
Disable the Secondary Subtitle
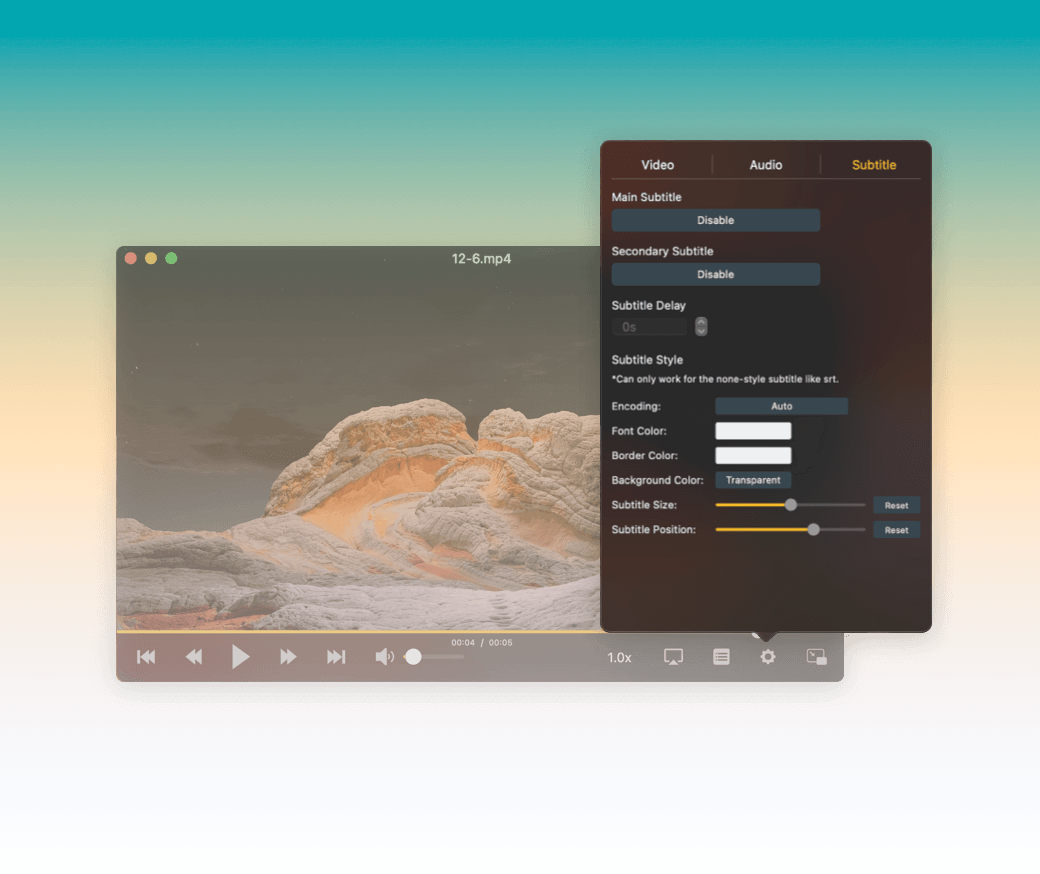tap(715, 274)
